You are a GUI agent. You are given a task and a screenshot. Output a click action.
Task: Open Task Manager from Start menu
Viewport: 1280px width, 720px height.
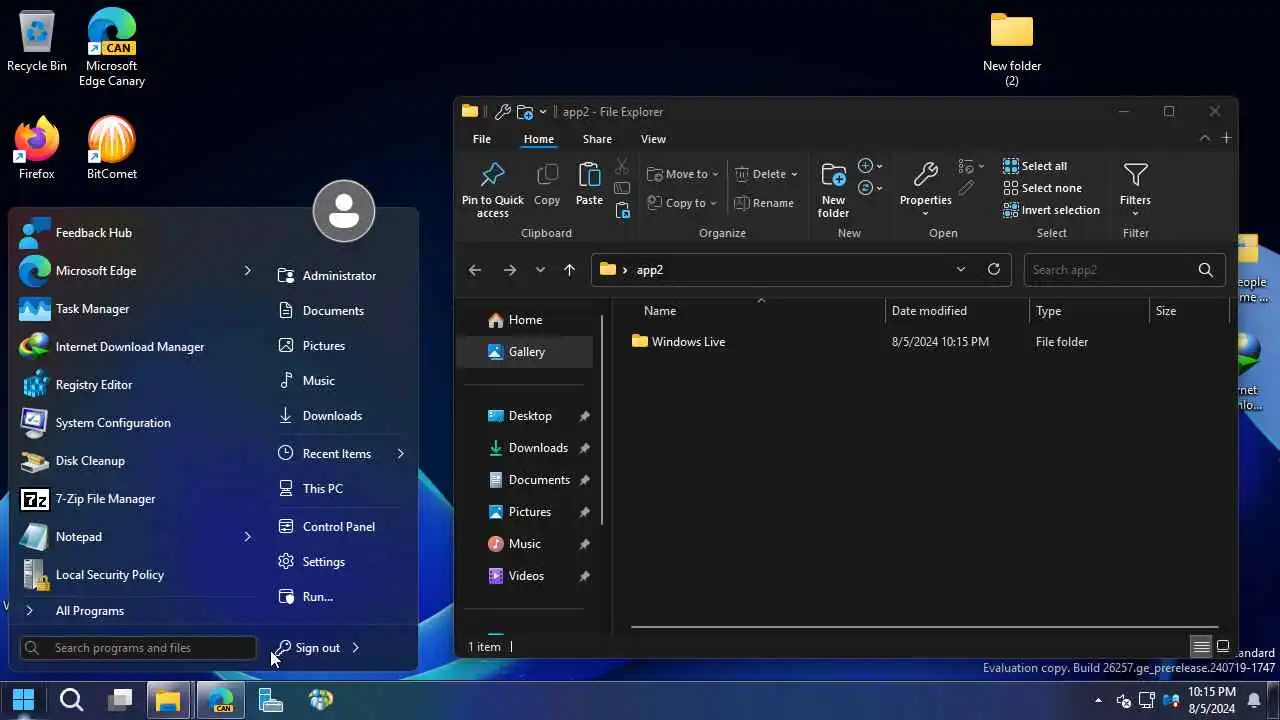135,309
